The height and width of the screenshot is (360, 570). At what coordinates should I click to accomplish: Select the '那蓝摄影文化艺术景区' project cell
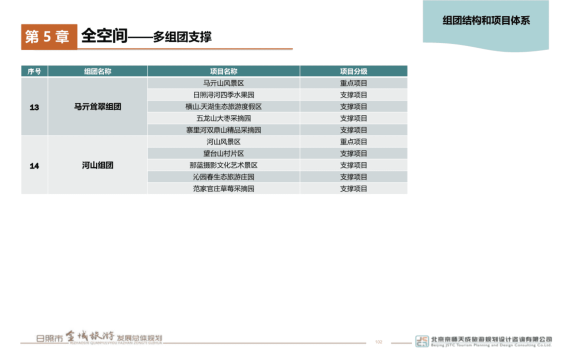[224, 165]
